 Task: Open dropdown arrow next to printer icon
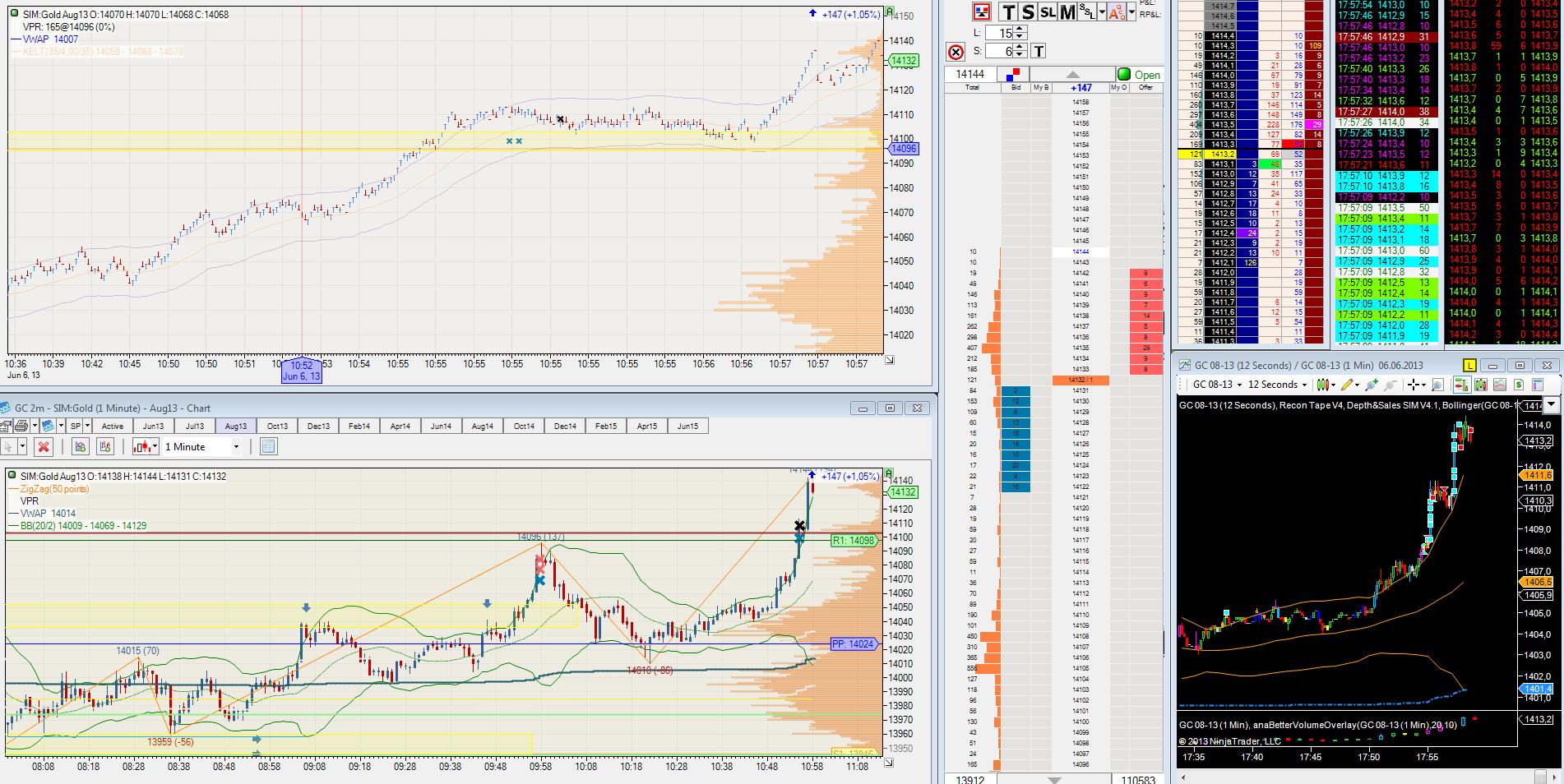click(x=35, y=426)
